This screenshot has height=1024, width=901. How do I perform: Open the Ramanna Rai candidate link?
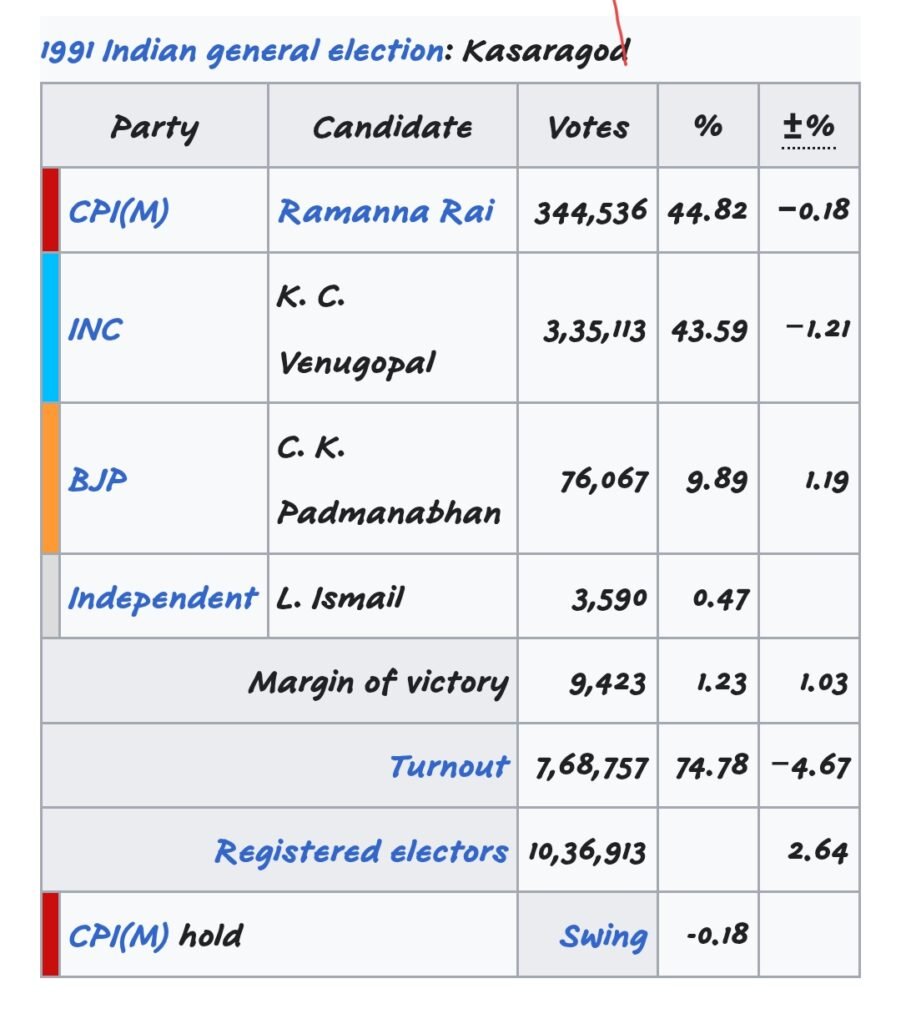coord(386,211)
